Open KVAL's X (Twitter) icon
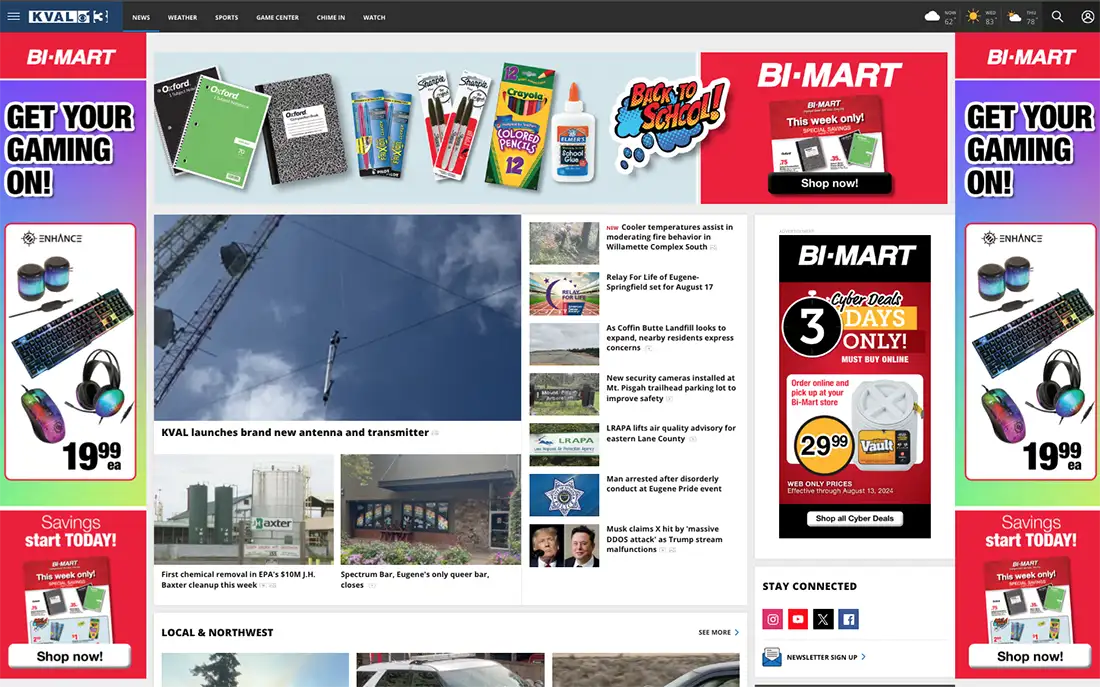The height and width of the screenshot is (687, 1100). [x=823, y=619]
